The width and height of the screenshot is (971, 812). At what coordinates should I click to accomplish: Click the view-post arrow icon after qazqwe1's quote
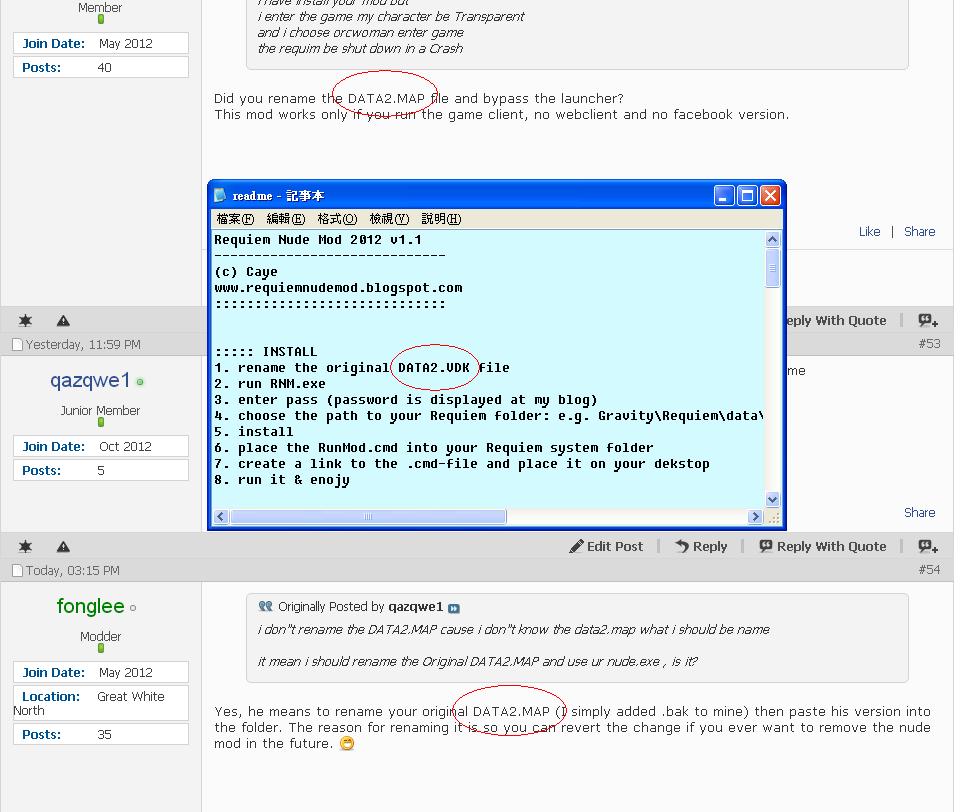click(454, 607)
